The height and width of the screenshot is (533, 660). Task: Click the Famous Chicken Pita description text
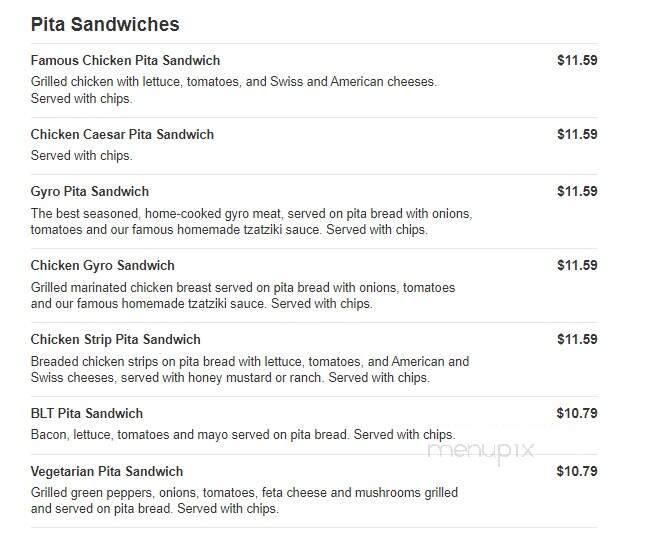pos(234,90)
